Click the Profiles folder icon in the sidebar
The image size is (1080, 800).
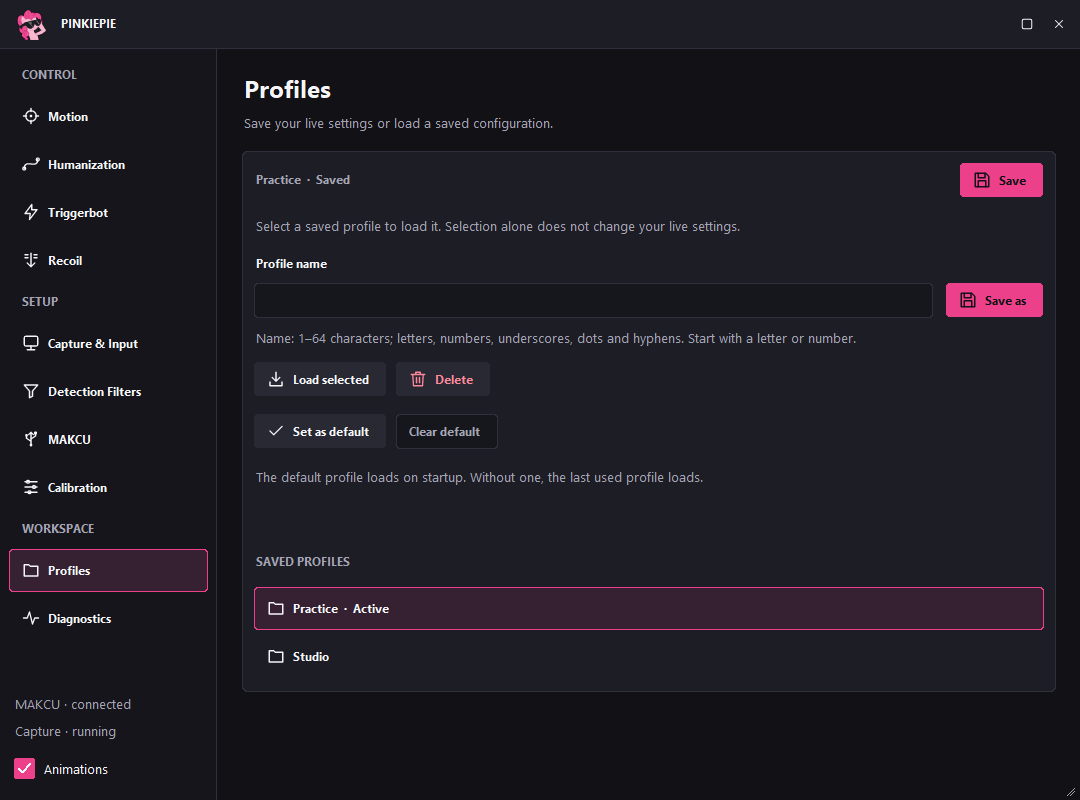(x=31, y=571)
